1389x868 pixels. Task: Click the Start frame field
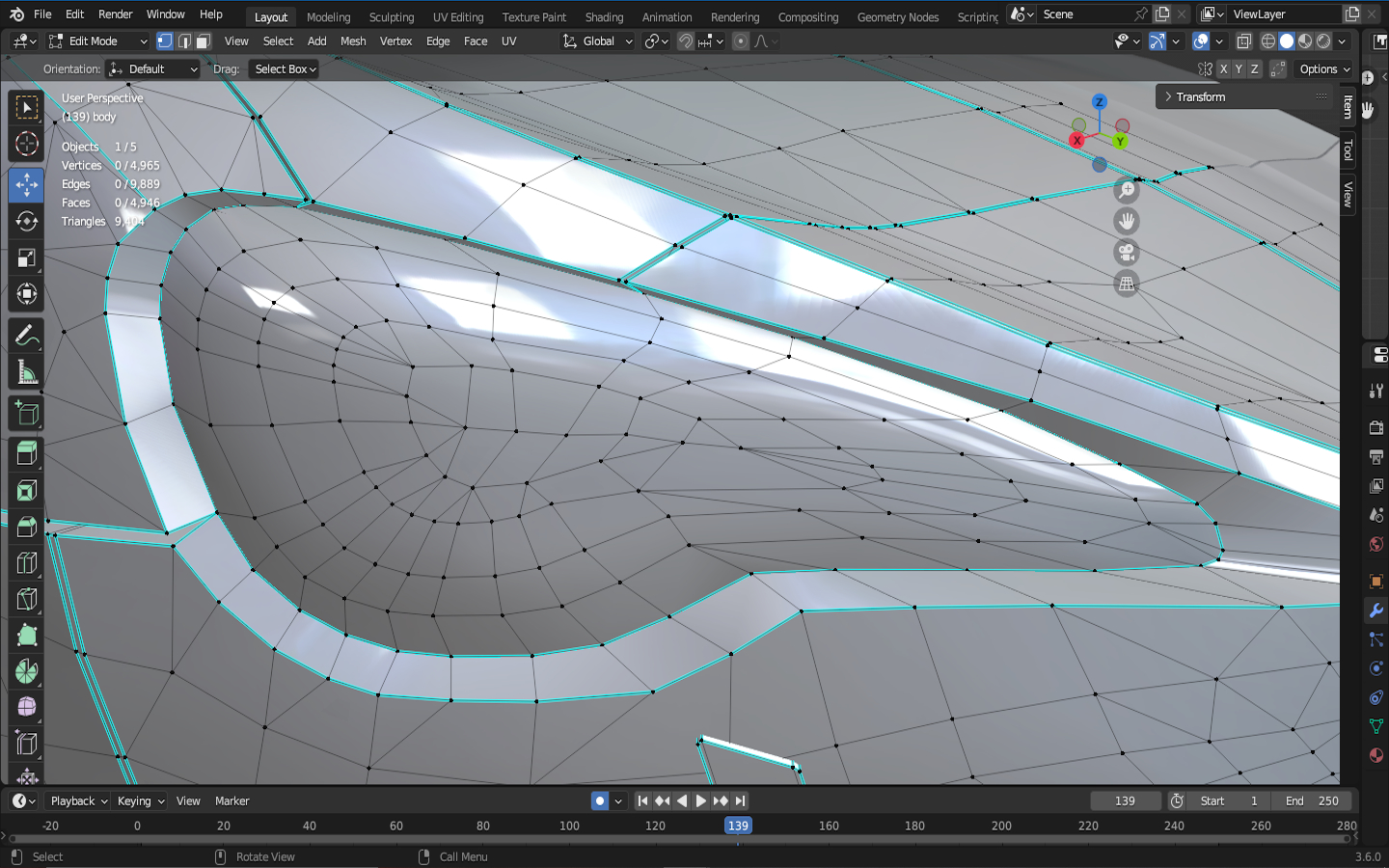pos(1229,801)
